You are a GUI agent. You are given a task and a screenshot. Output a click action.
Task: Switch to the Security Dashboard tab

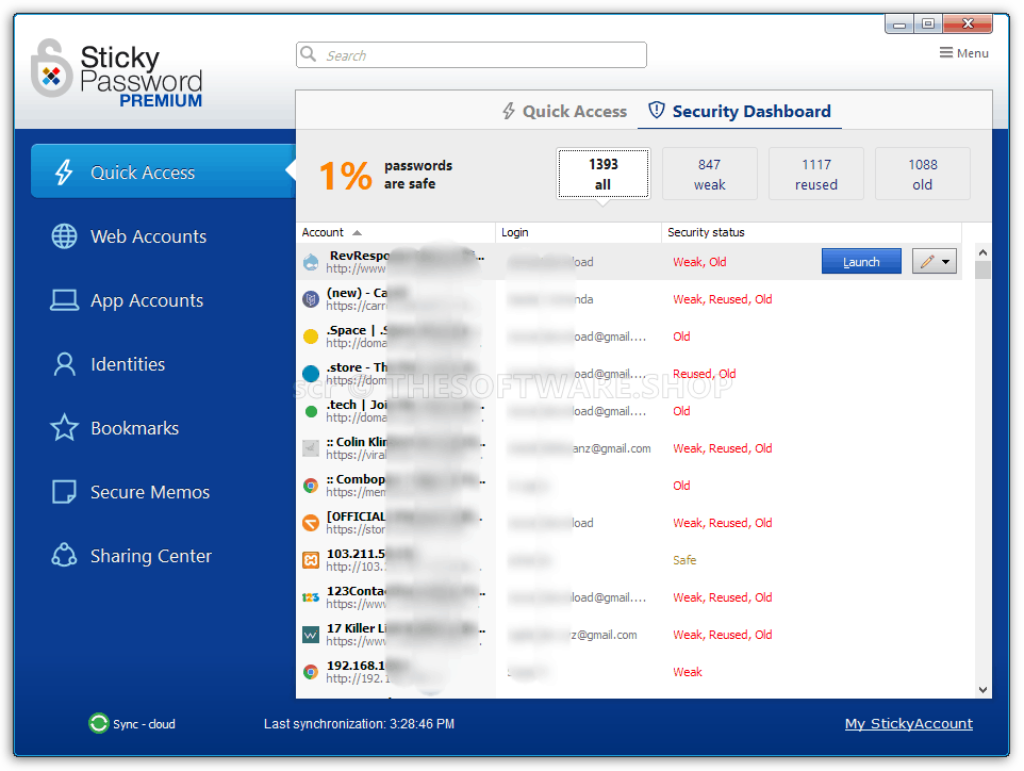(739, 111)
